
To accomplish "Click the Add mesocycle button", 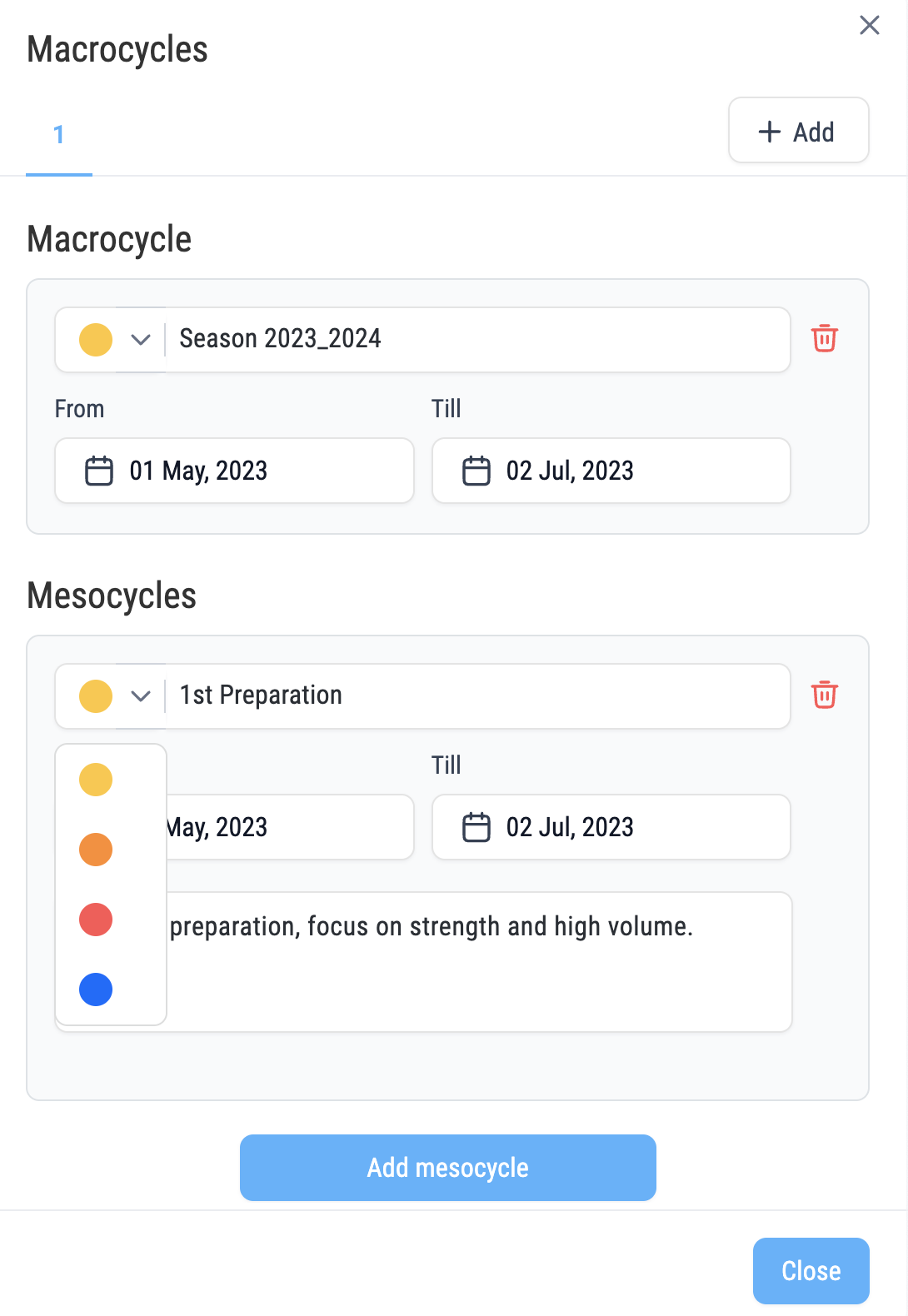I will point(448,1168).
